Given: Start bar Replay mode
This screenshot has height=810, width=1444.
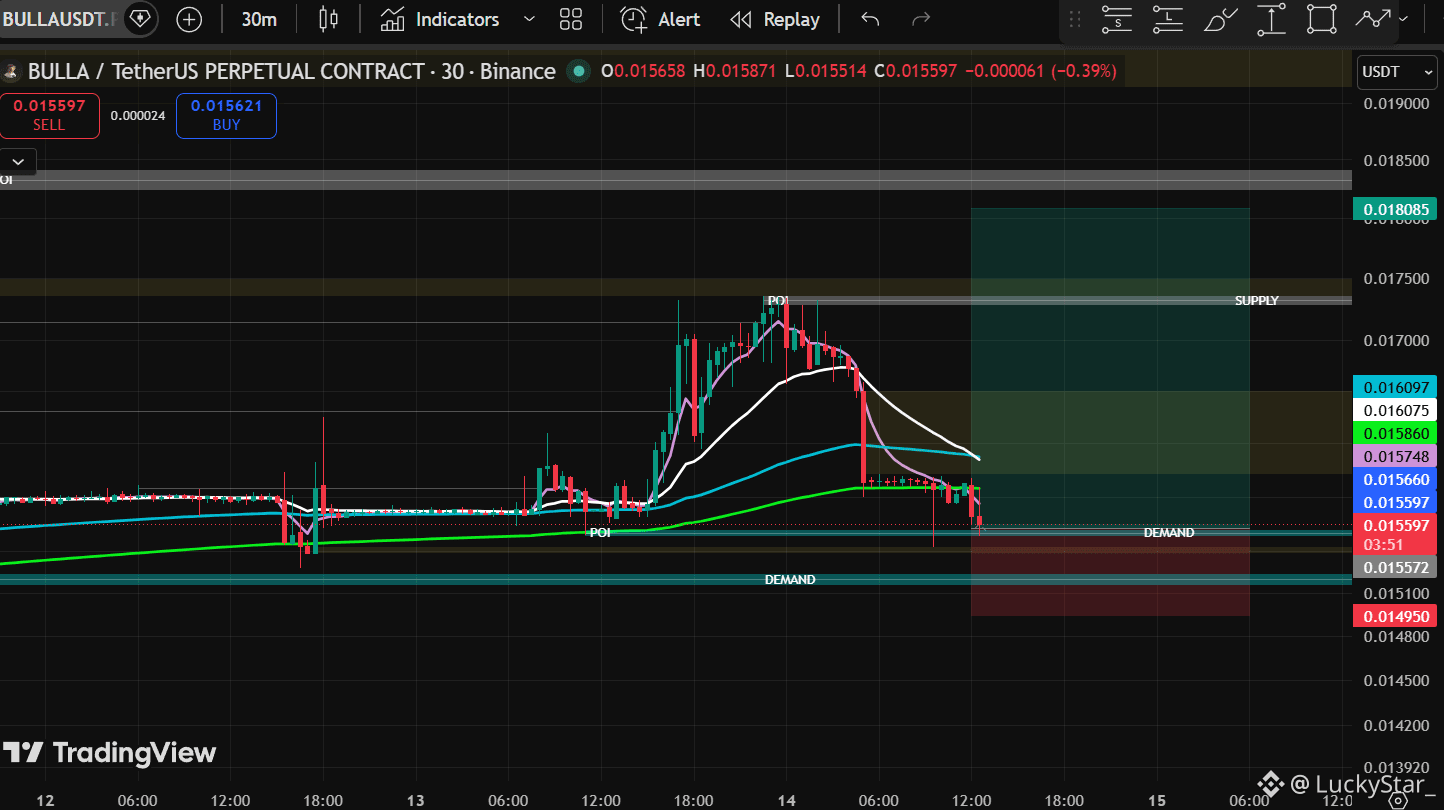Looking at the screenshot, I should pyautogui.click(x=775, y=19).
